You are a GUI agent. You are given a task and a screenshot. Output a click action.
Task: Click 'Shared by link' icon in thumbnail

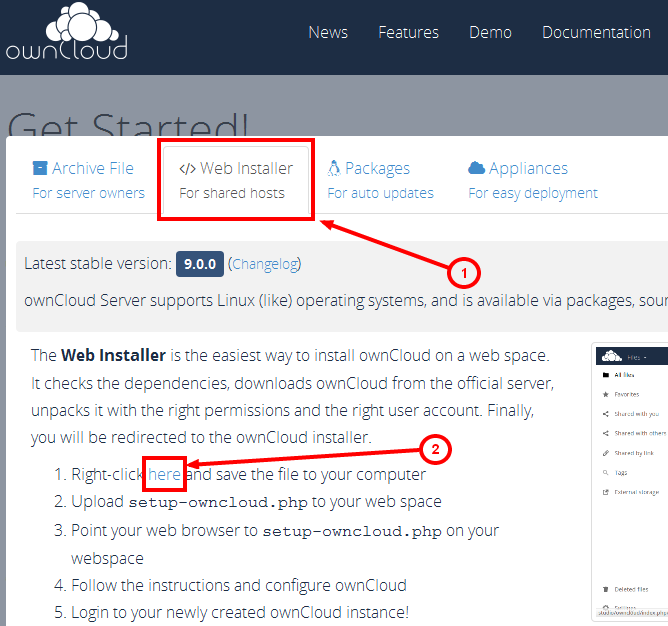click(x=606, y=453)
